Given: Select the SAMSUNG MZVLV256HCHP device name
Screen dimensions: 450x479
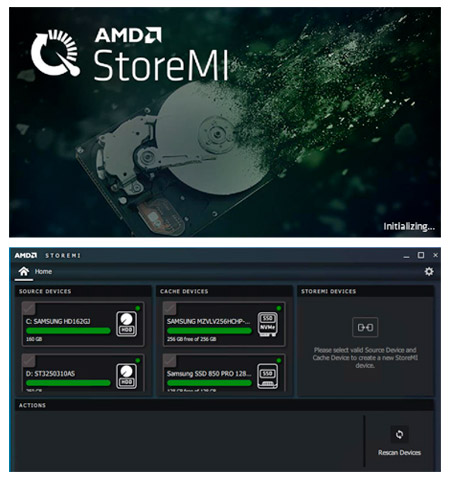Looking at the screenshot, I should click(x=209, y=321).
